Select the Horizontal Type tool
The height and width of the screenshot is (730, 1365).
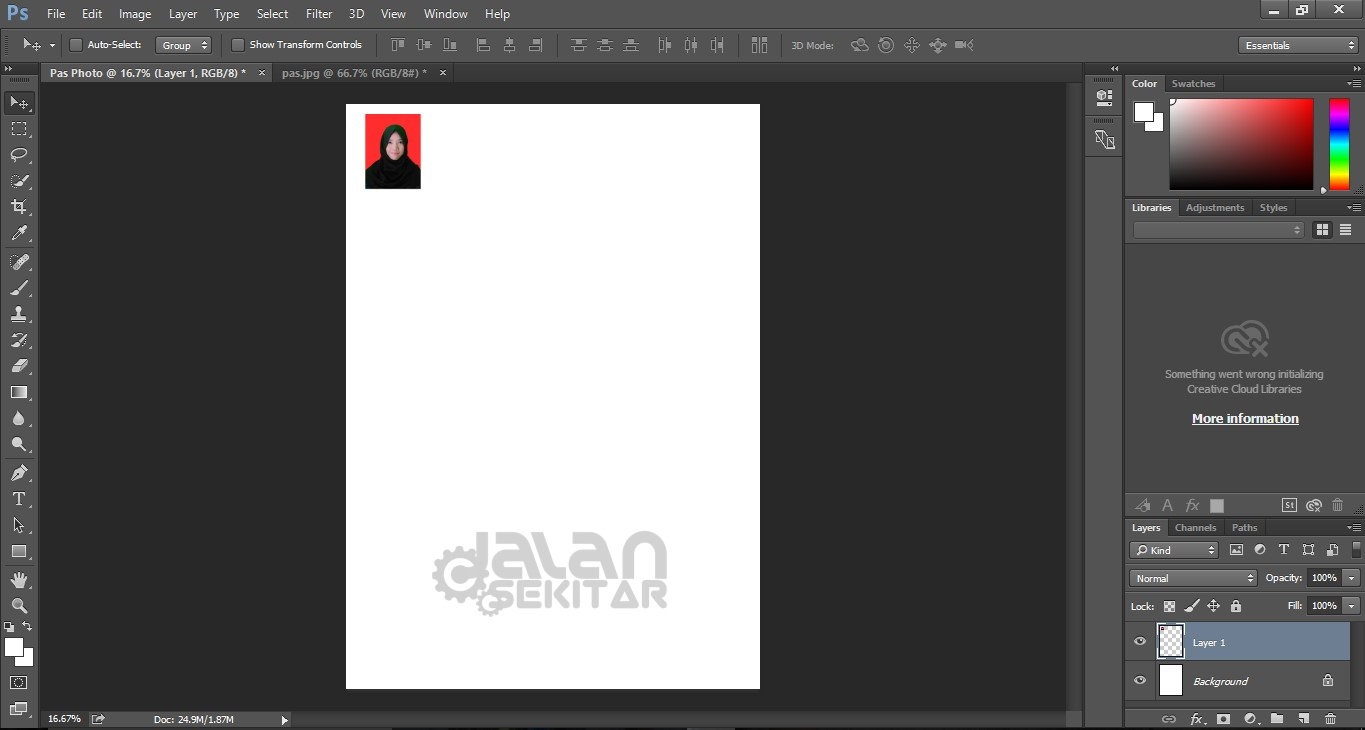pyautogui.click(x=18, y=498)
